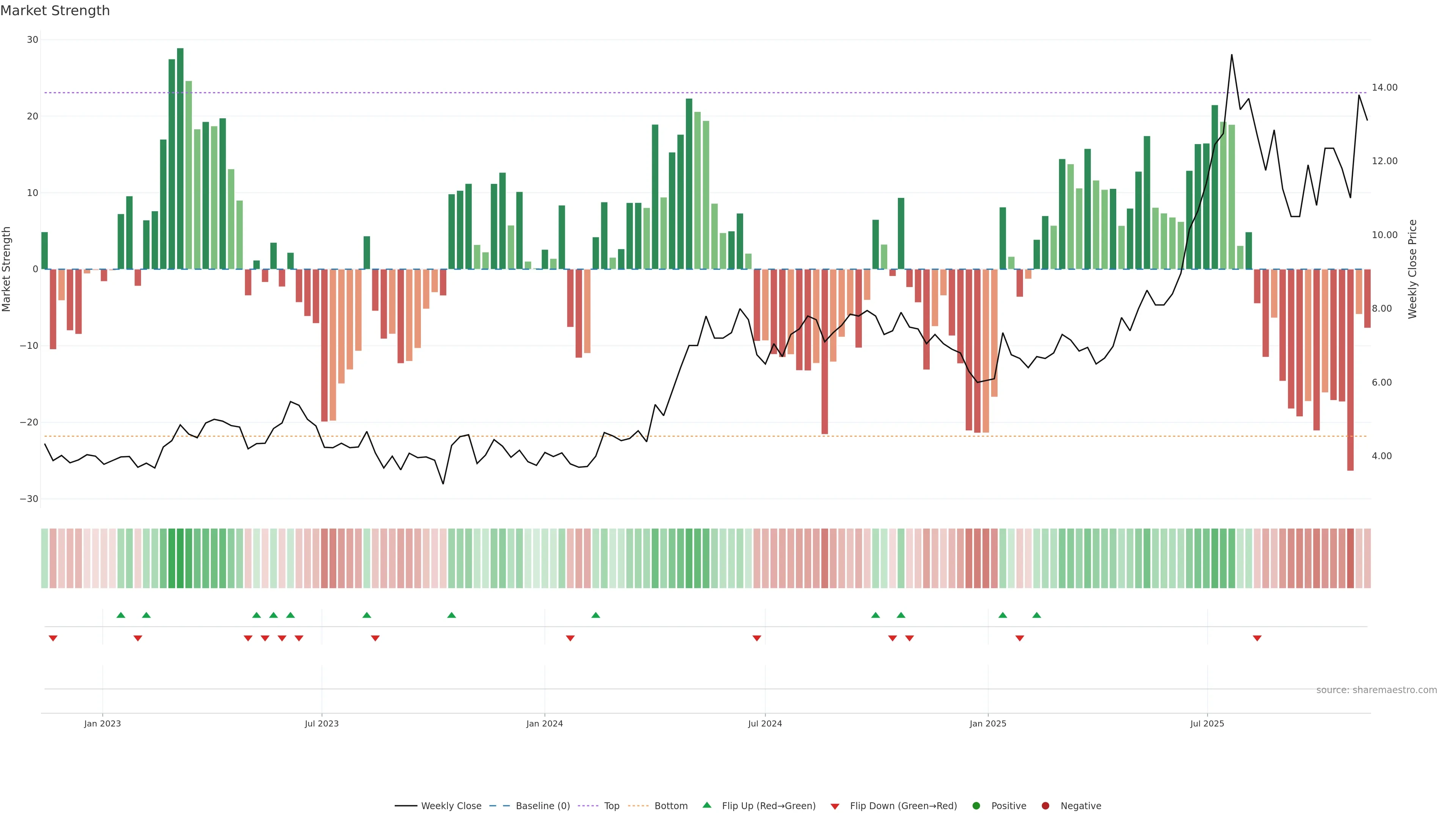
Task: Click the Weekly Close legend line icon
Action: [406, 806]
